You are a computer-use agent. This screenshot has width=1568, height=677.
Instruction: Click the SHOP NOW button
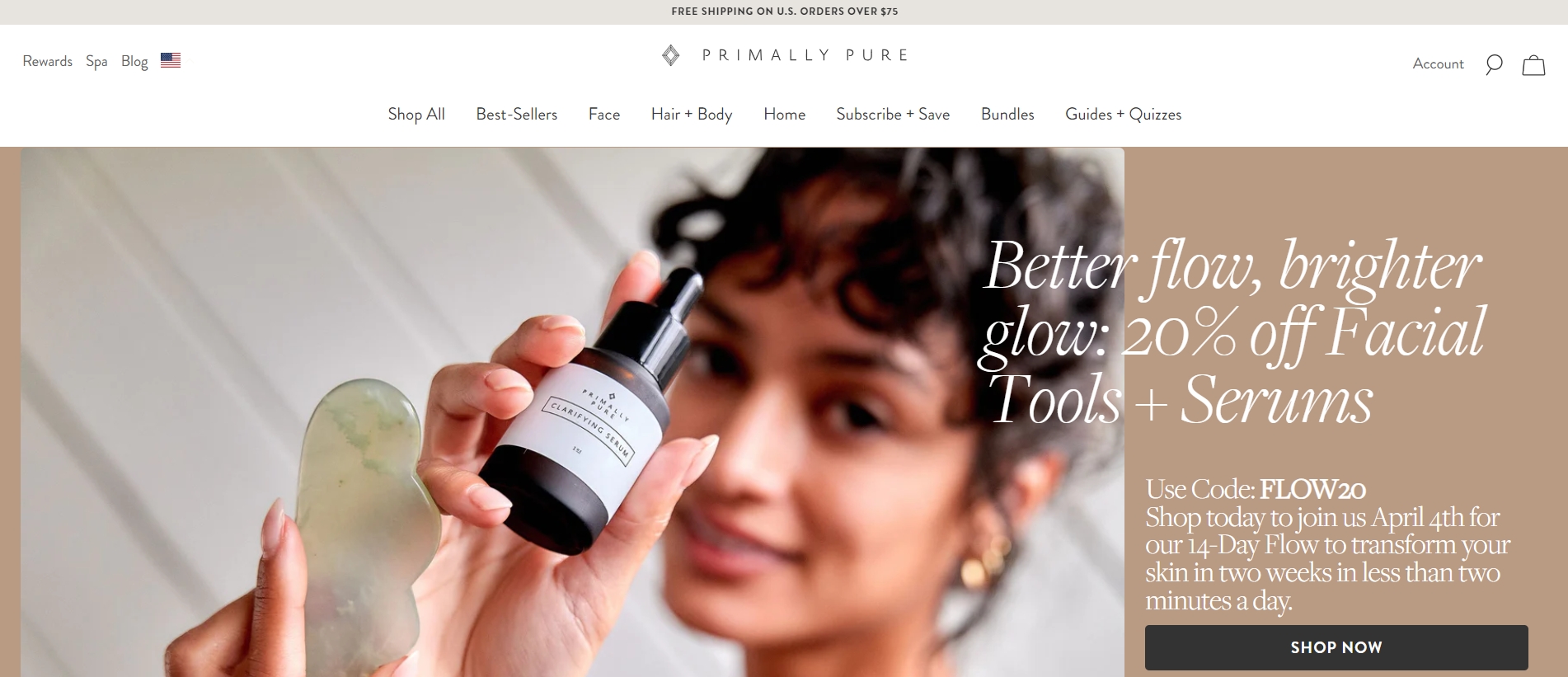[x=1336, y=647]
